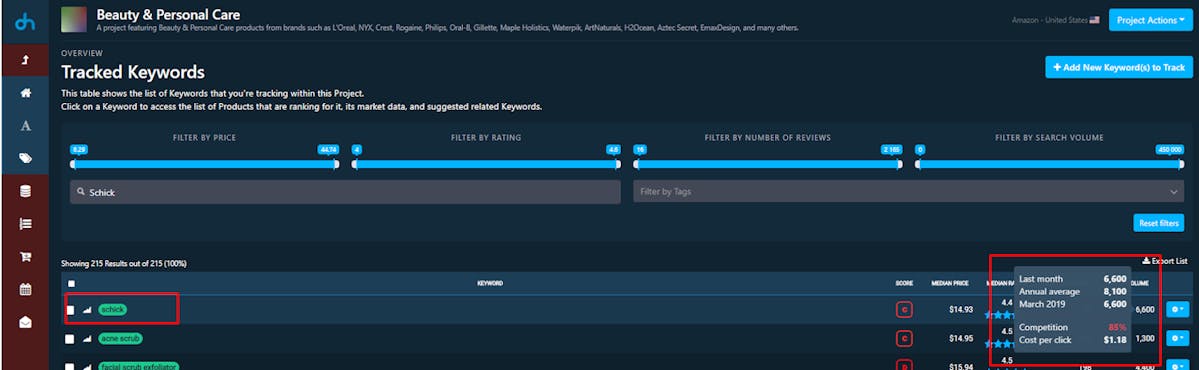Viewport: 1199px width, 370px height.
Task: Click the 1,300 search volume value
Action: pos(1145,339)
